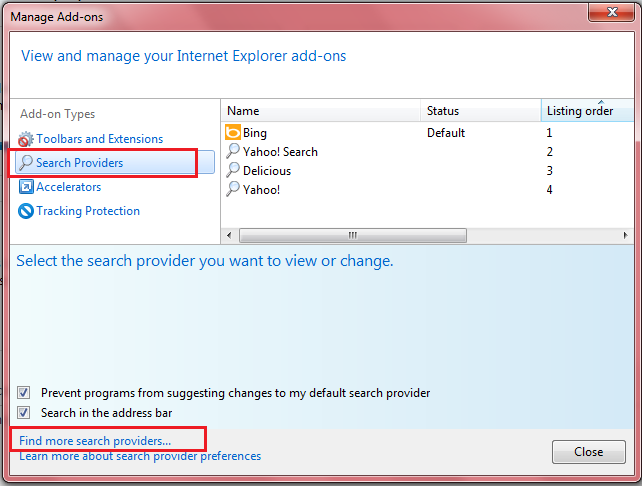
Task: Open Find more search providers link
Action: pyautogui.click(x=95, y=441)
